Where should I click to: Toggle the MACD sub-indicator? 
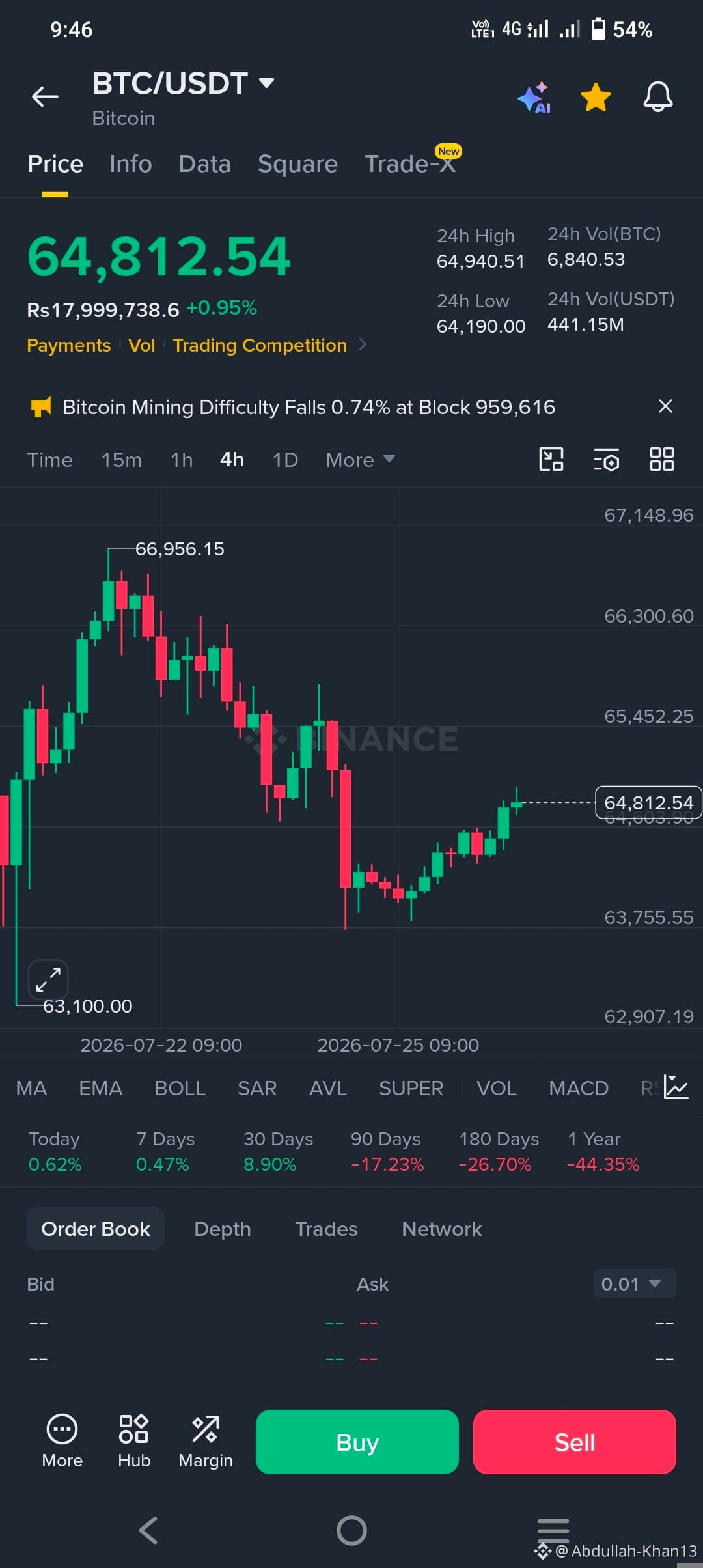tap(578, 1088)
